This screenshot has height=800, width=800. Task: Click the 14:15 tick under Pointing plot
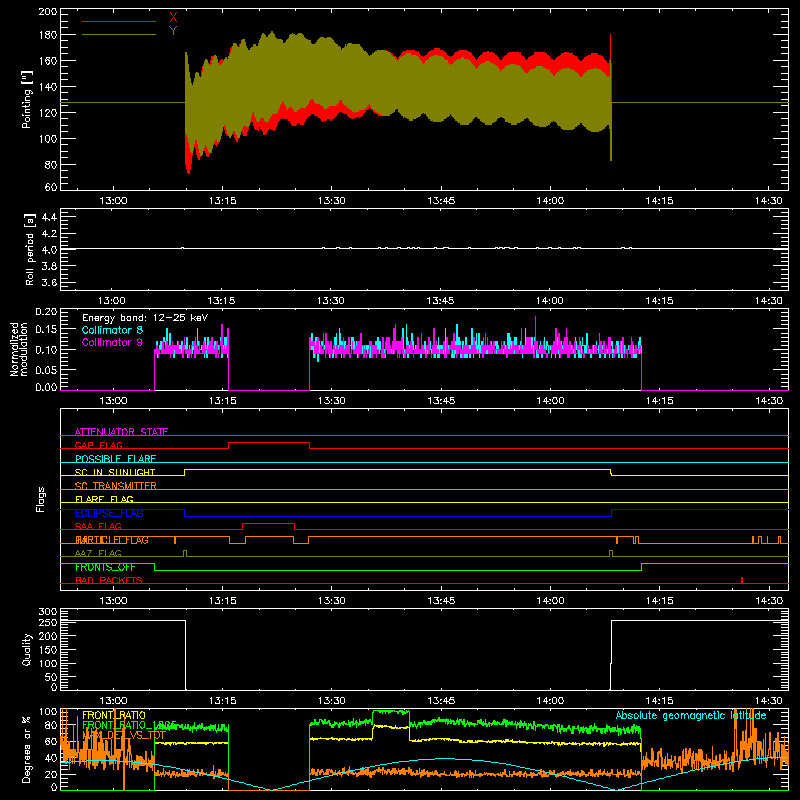click(x=659, y=201)
